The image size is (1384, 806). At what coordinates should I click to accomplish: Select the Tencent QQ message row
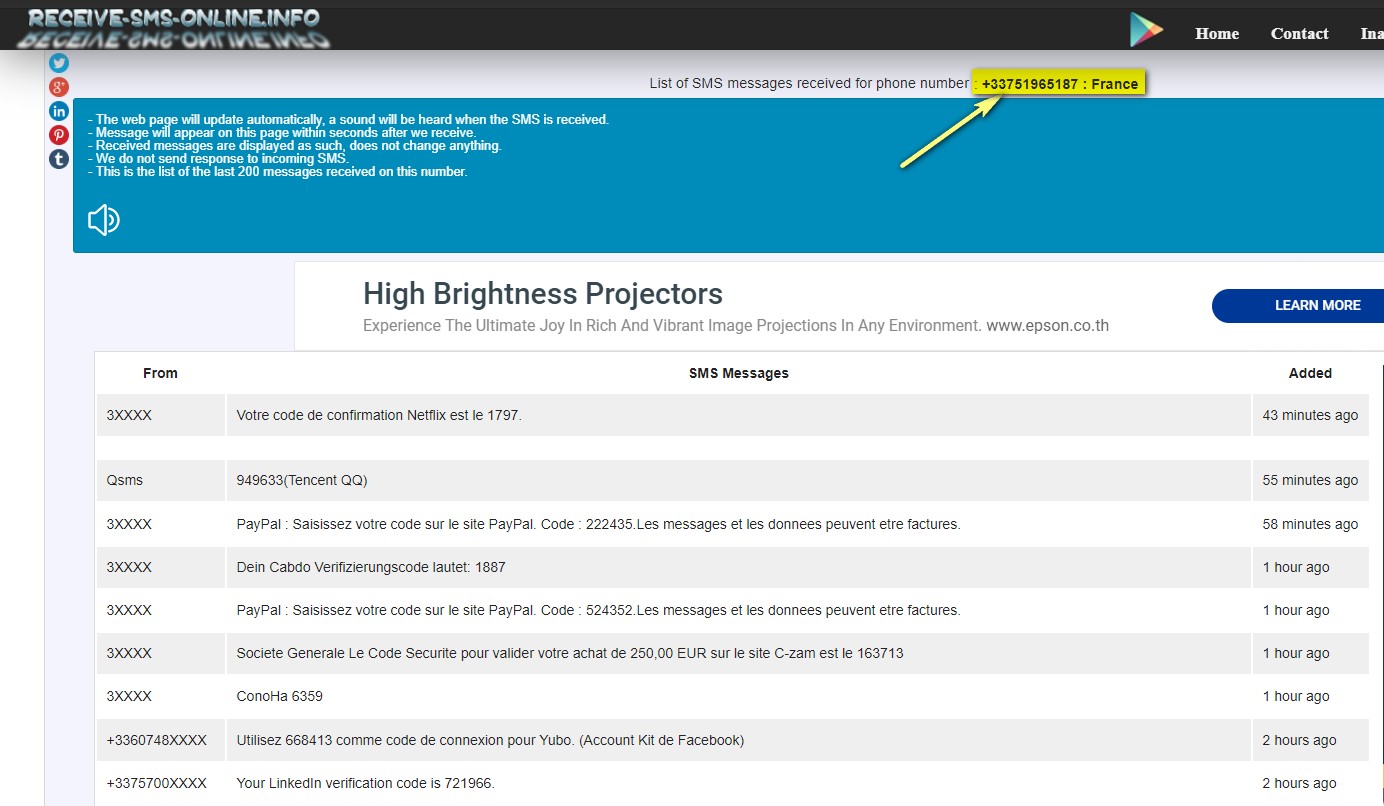pyautogui.click(x=302, y=480)
